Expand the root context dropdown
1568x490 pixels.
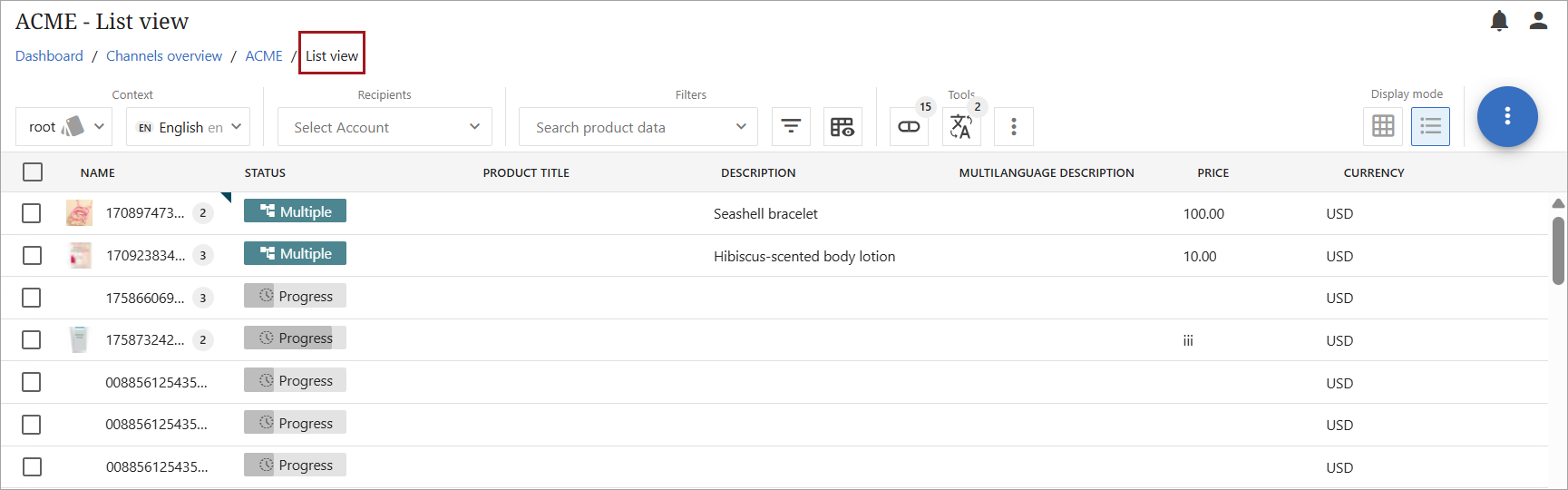tap(64, 127)
